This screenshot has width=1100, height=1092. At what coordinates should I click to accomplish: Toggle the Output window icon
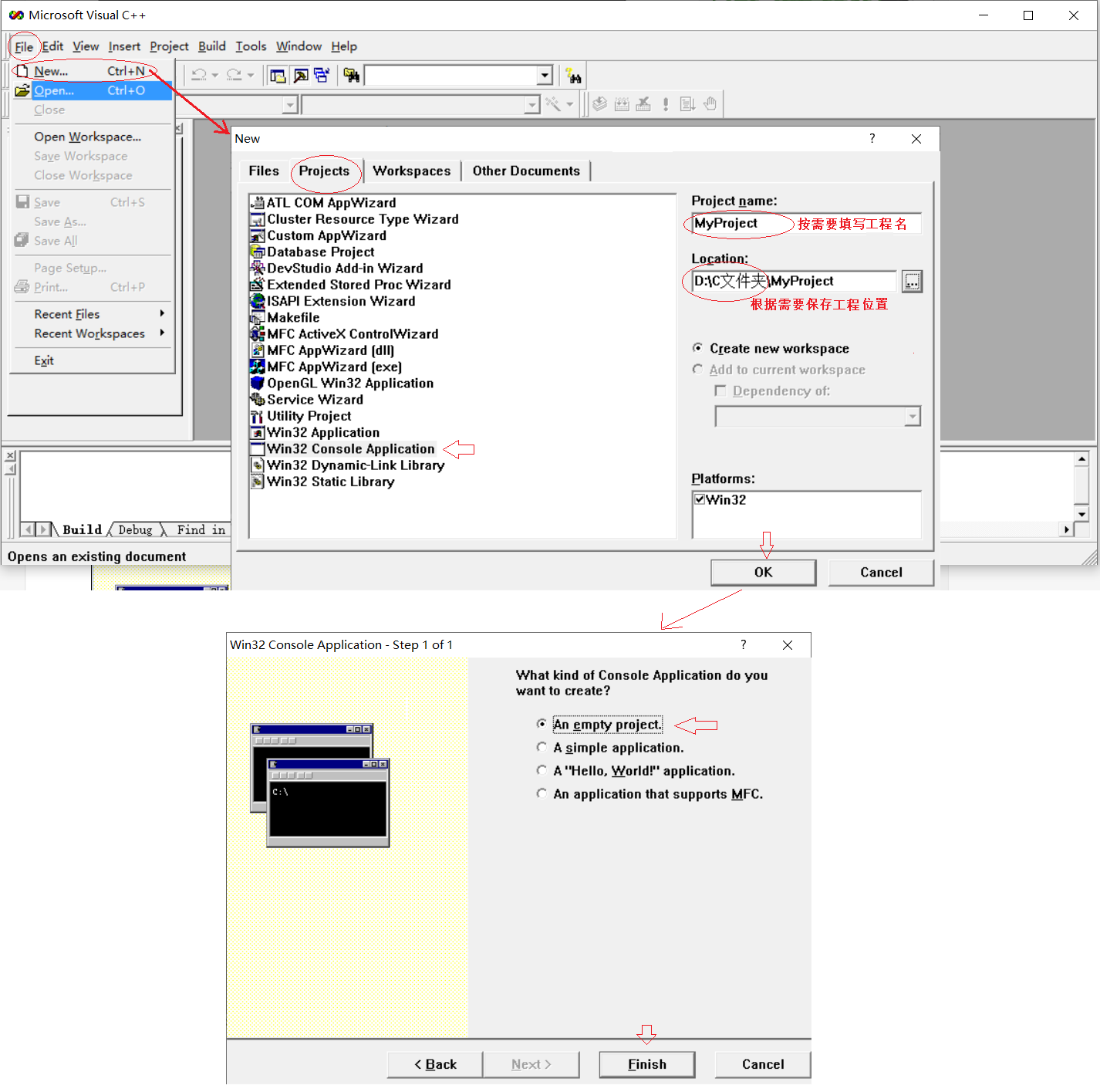coord(300,75)
